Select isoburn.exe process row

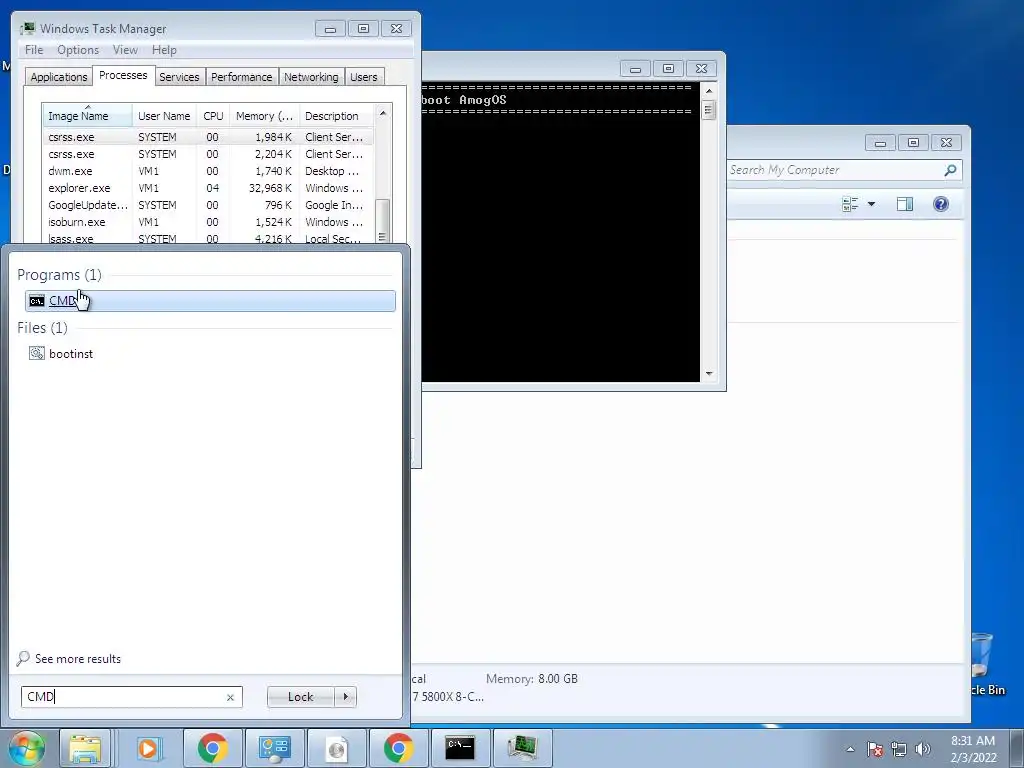click(x=208, y=222)
